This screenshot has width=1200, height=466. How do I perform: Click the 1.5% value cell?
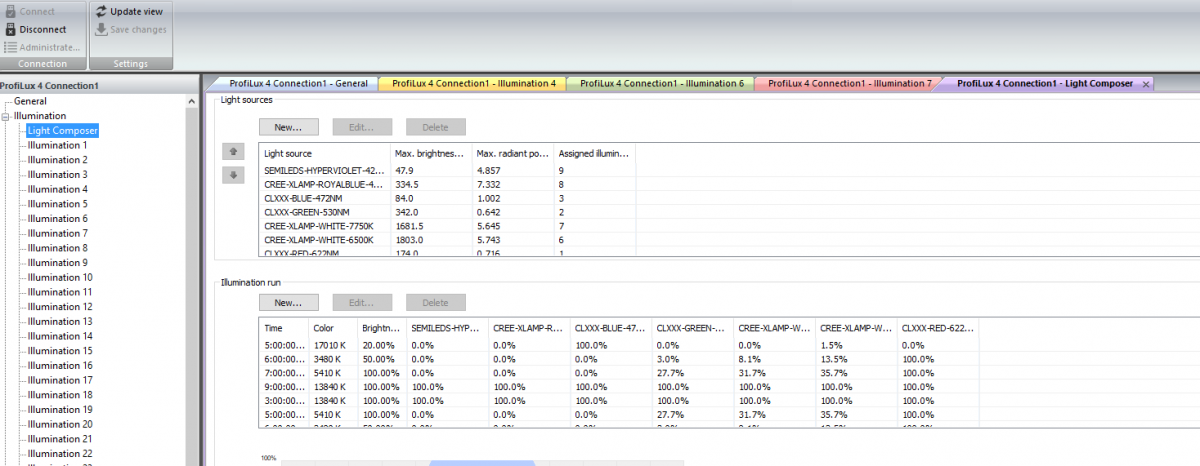click(x=830, y=344)
